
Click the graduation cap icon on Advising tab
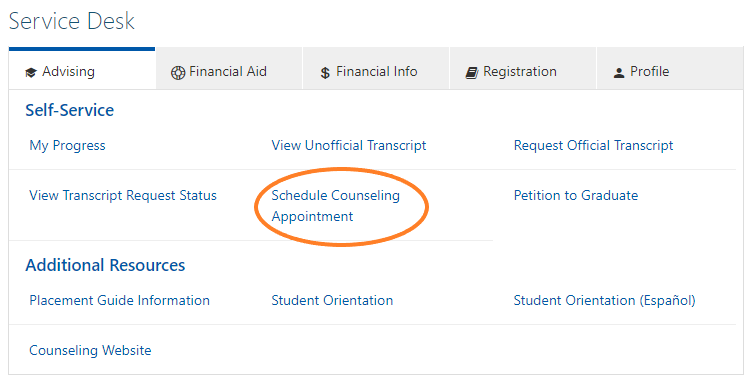31,73
